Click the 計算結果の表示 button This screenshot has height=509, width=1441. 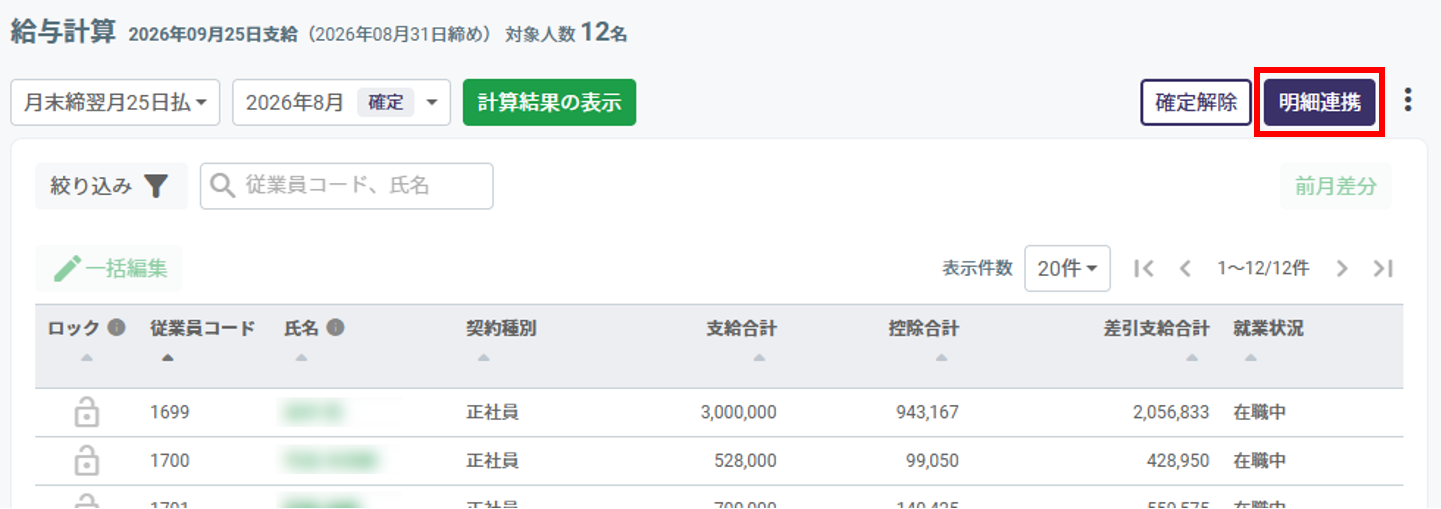pyautogui.click(x=549, y=102)
